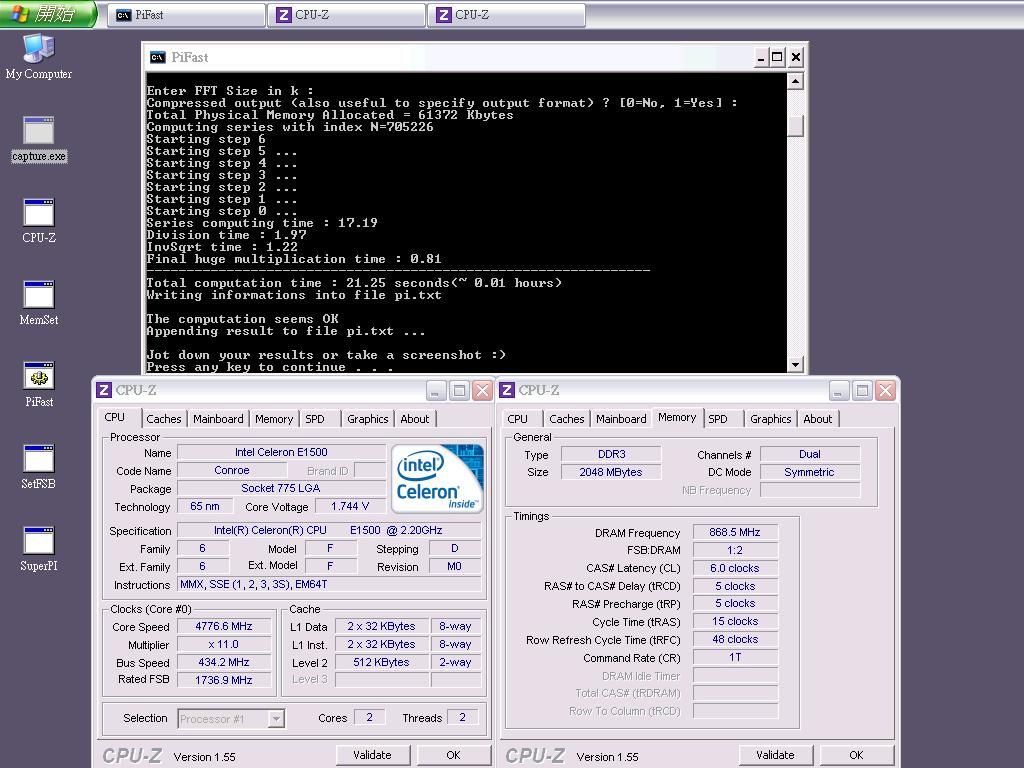Image resolution: width=1024 pixels, height=768 pixels.
Task: Click the FSB:DRAM ratio value 1:2
Action: [x=735, y=550]
